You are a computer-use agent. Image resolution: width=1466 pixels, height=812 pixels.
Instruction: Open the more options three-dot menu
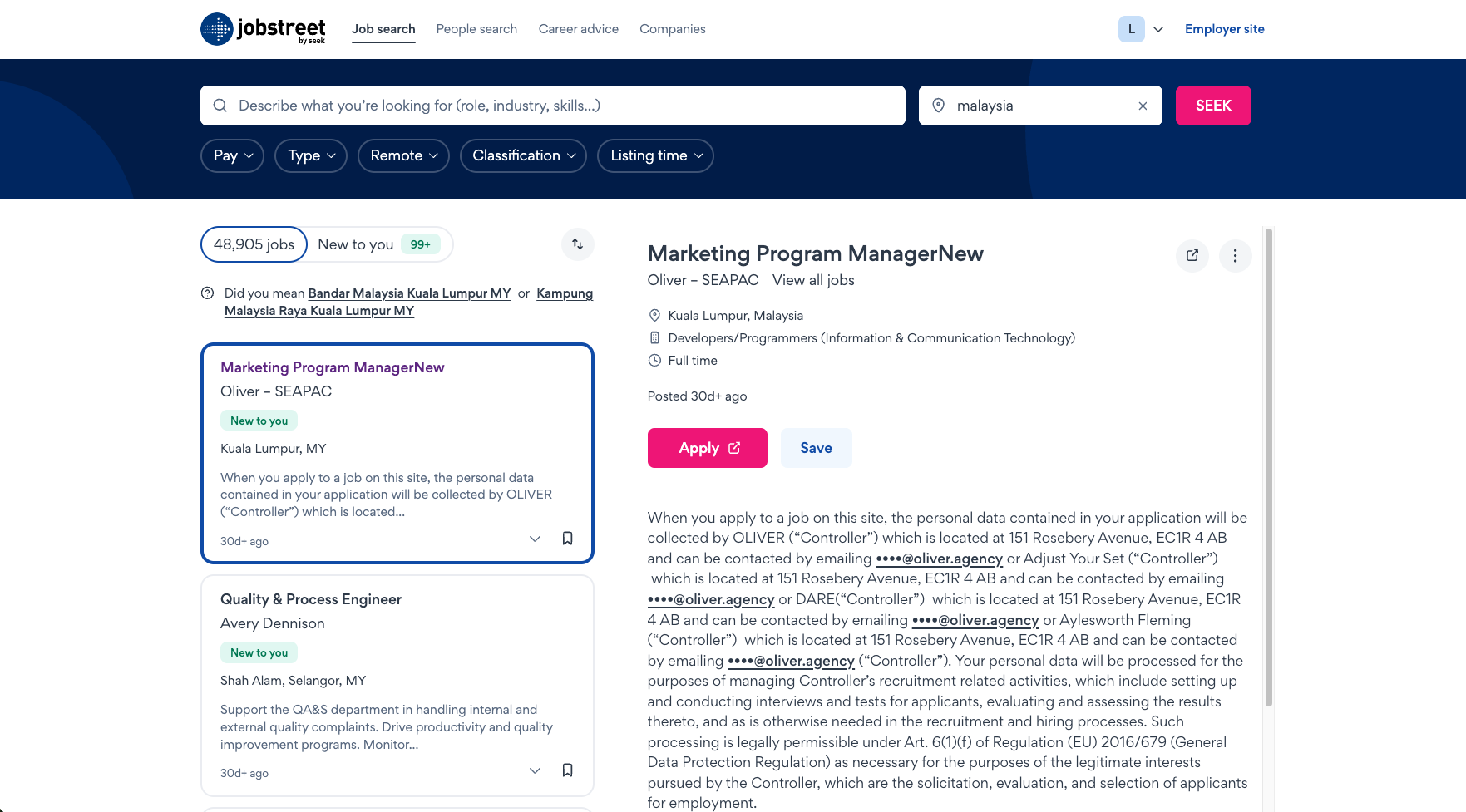[1235, 256]
